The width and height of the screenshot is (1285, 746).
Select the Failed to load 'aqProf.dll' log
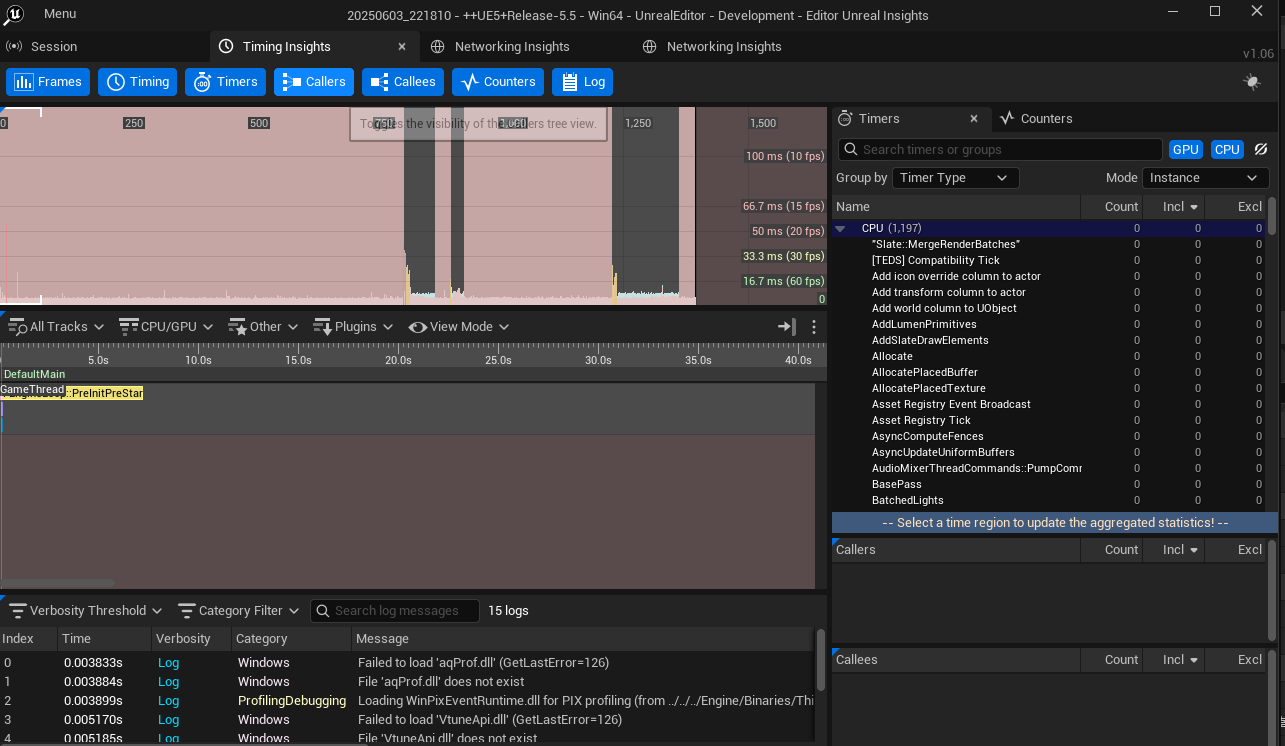[x=406, y=662]
